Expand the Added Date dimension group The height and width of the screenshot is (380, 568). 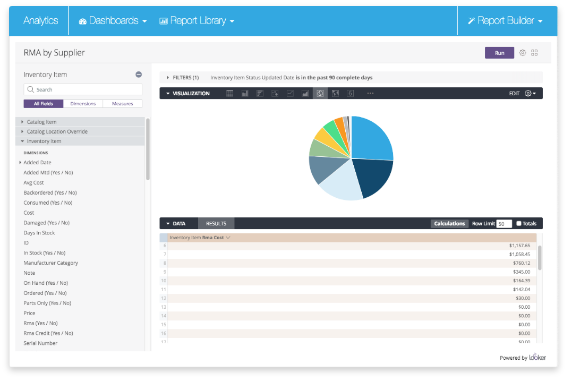point(20,163)
